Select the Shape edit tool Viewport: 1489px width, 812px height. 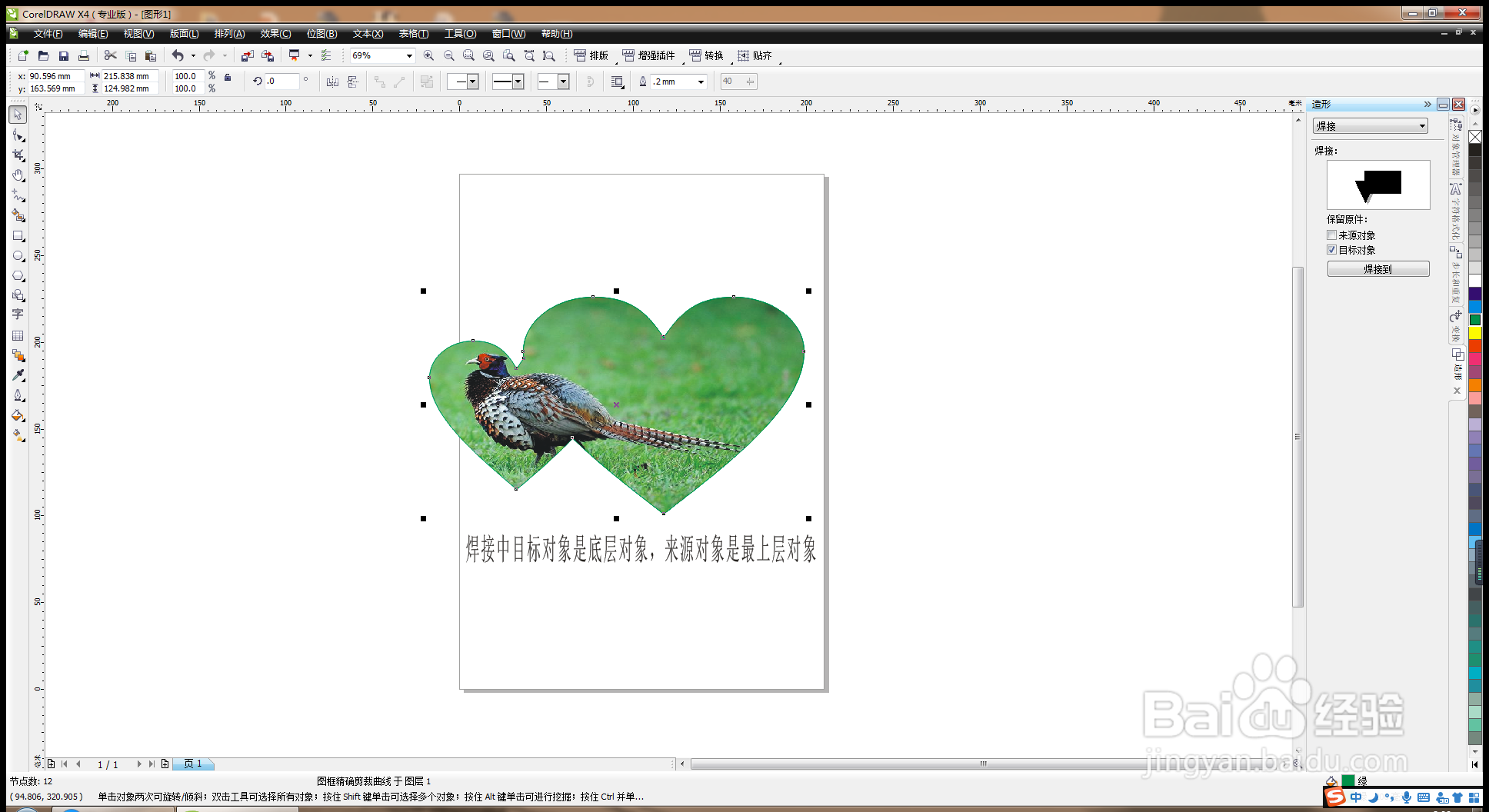(18, 135)
